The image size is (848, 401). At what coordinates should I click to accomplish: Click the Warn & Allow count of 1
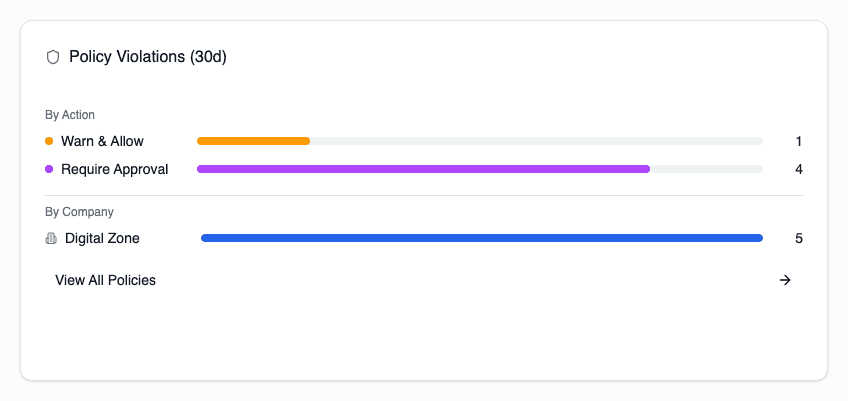click(799, 141)
